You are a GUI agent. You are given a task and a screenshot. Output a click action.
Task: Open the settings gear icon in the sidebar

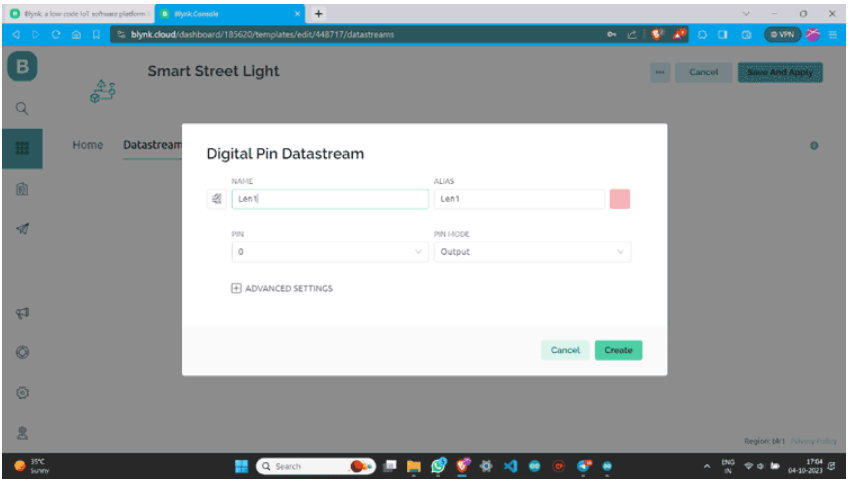coord(22,393)
